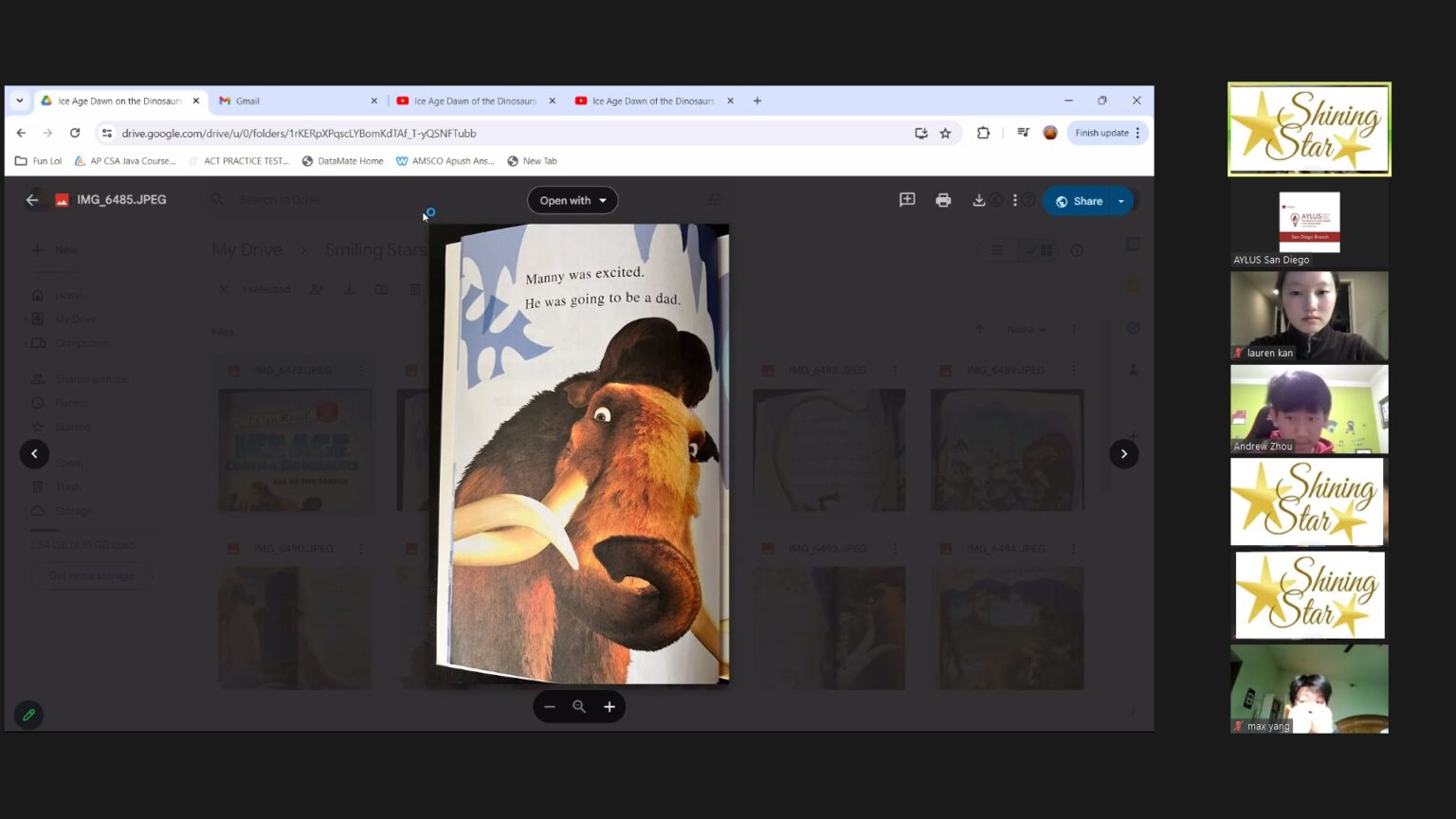Open the AP CSA Java Course bookmark

point(125,161)
